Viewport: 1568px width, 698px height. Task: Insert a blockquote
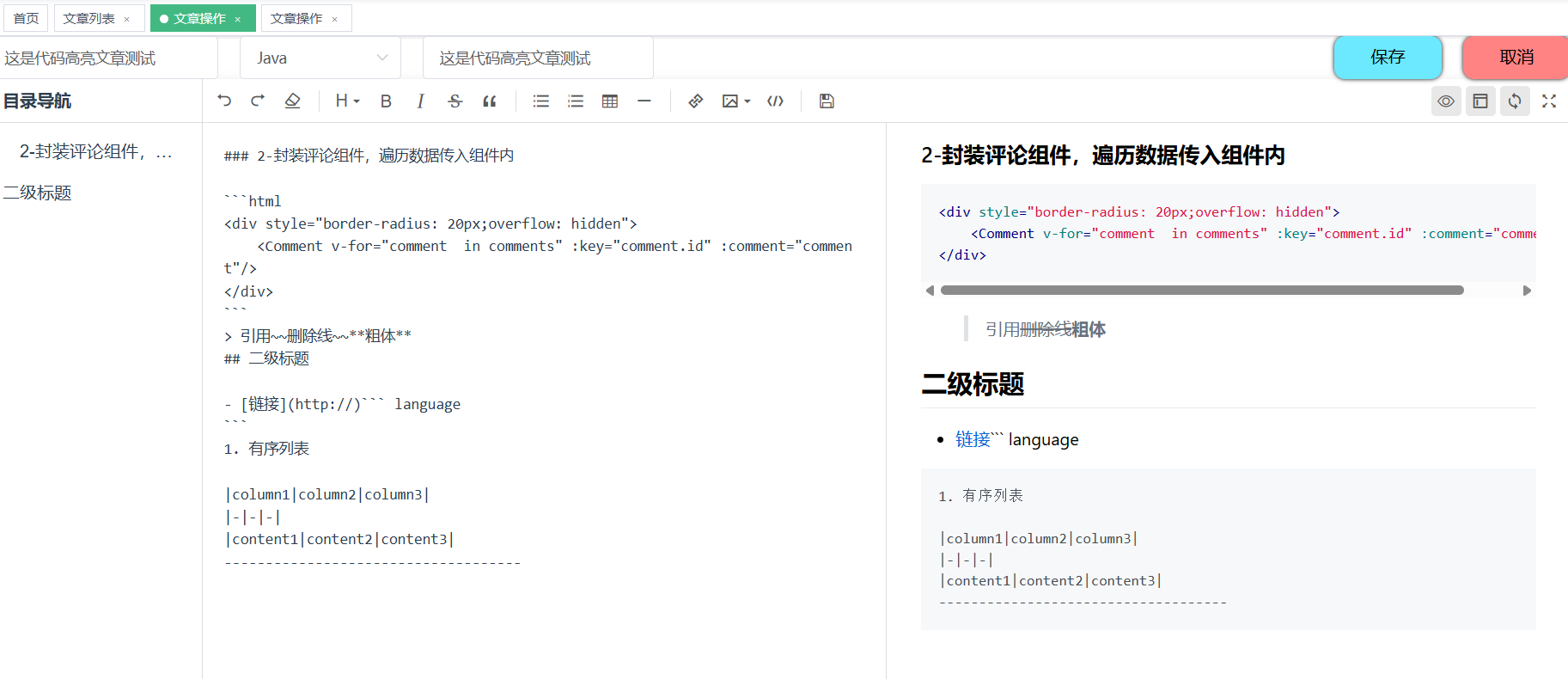click(x=490, y=101)
